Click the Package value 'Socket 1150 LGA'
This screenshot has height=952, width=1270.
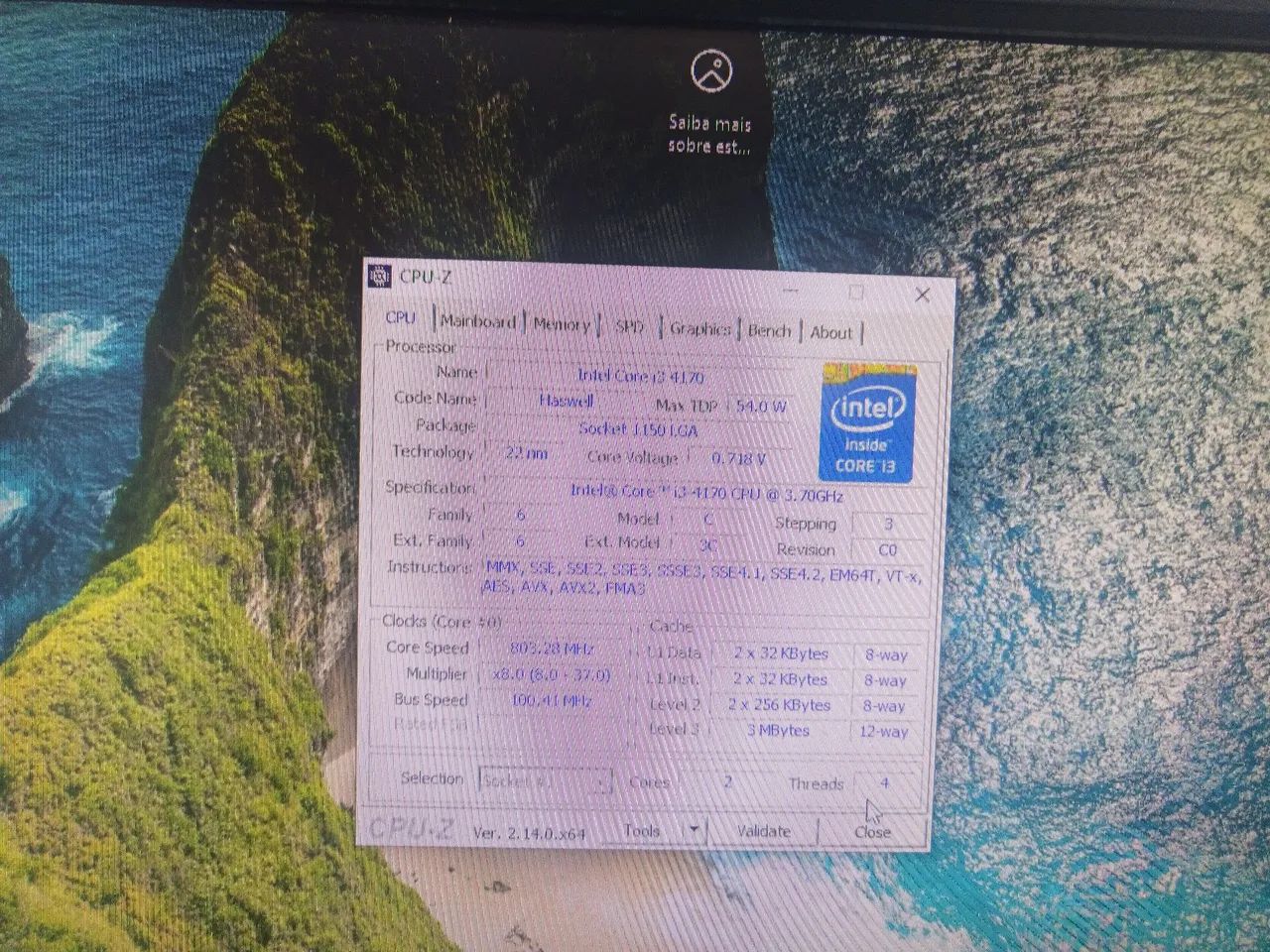[639, 428]
